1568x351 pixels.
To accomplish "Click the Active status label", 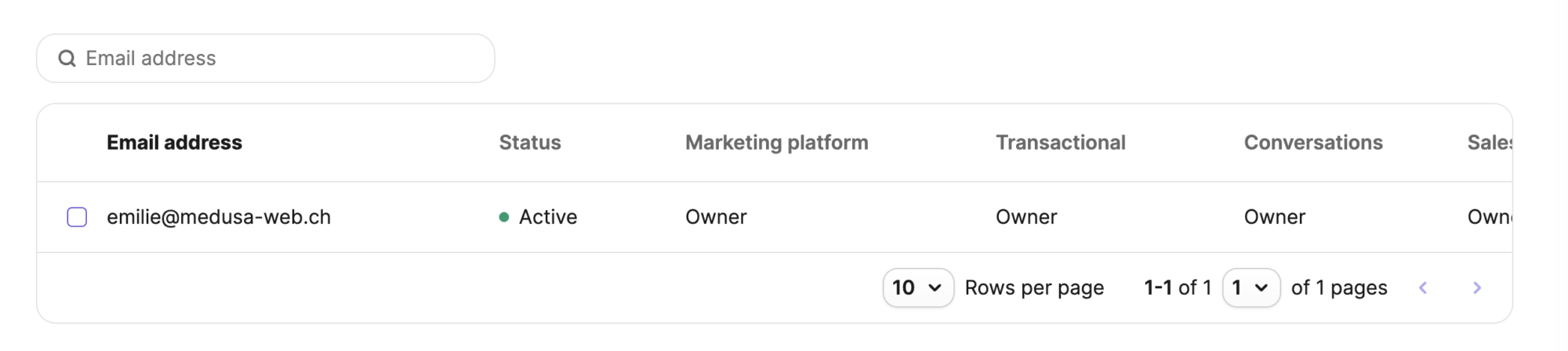I will point(548,217).
